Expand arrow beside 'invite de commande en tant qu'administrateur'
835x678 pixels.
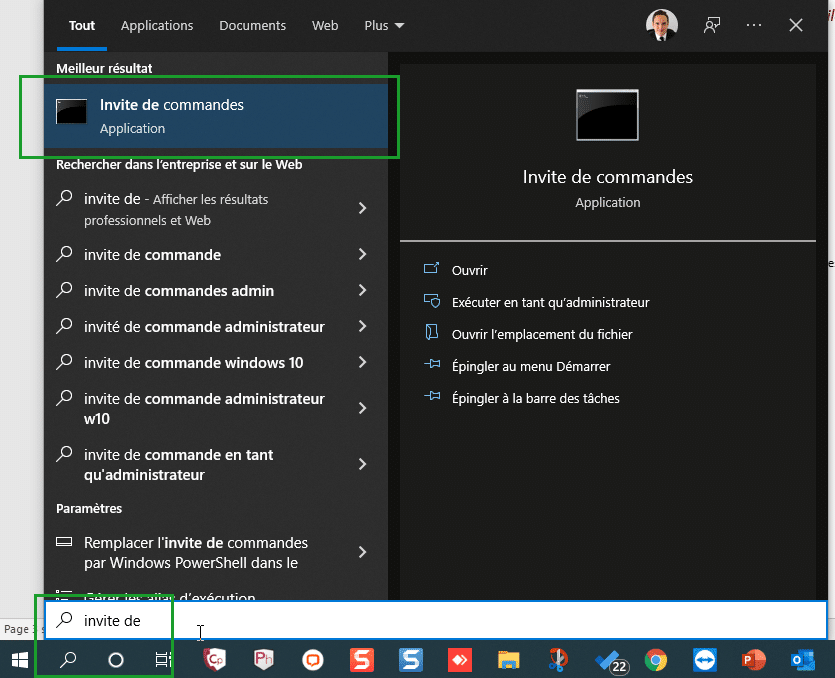[363, 464]
